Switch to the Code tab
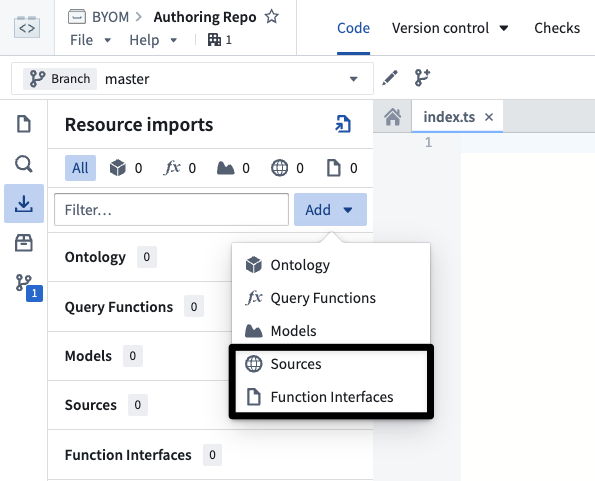595x481 pixels. 353,28
